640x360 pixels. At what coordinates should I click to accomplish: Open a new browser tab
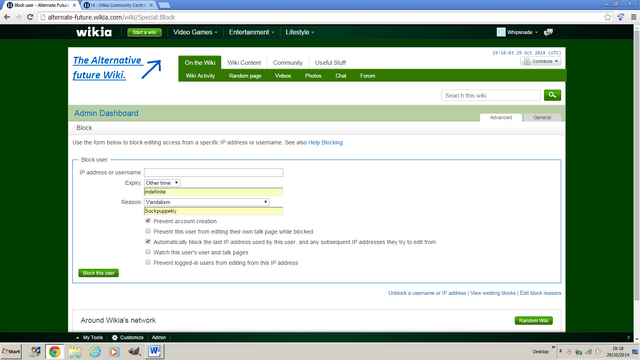164,5
